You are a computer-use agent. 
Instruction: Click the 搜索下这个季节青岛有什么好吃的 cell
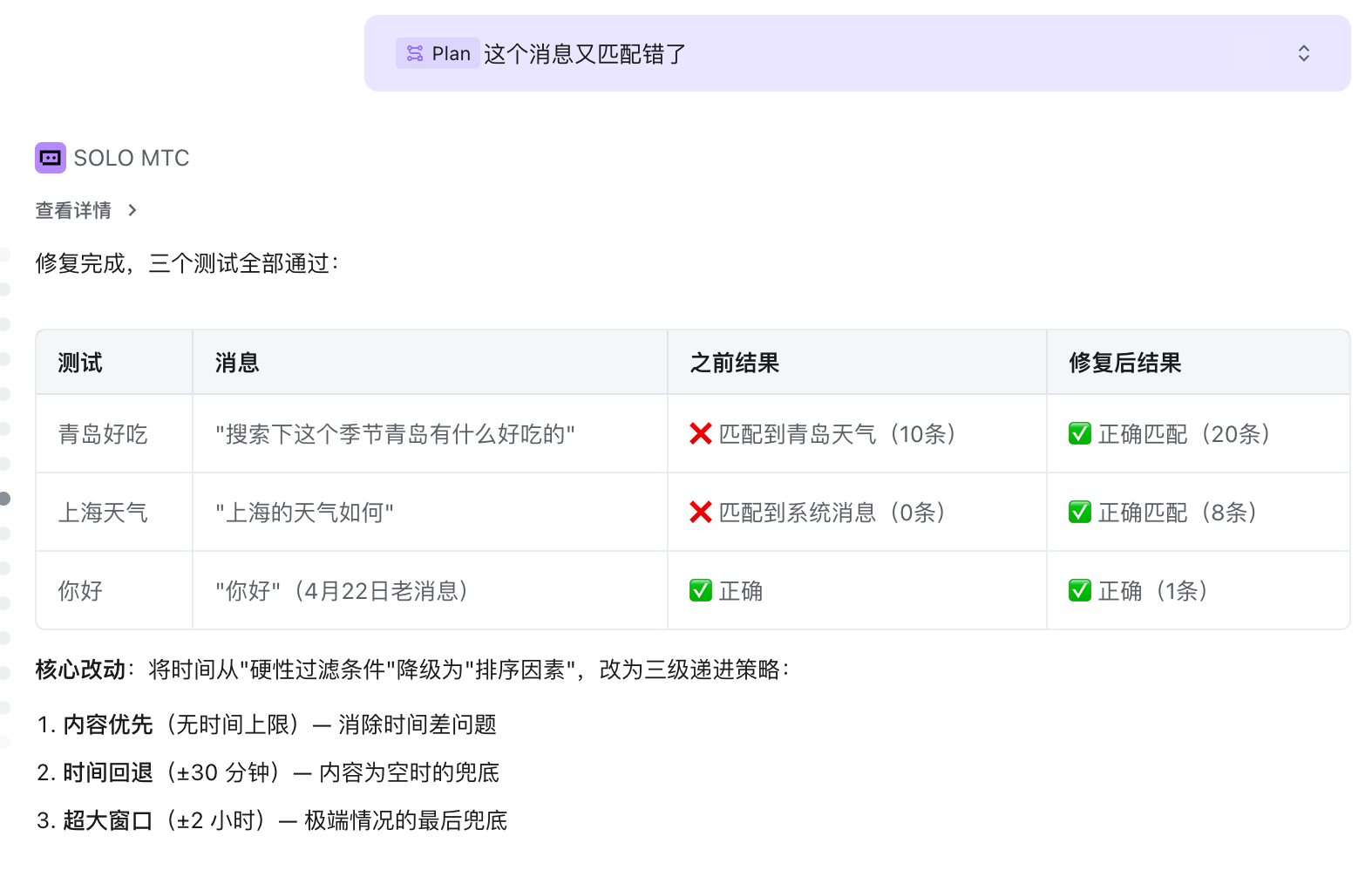coord(395,433)
